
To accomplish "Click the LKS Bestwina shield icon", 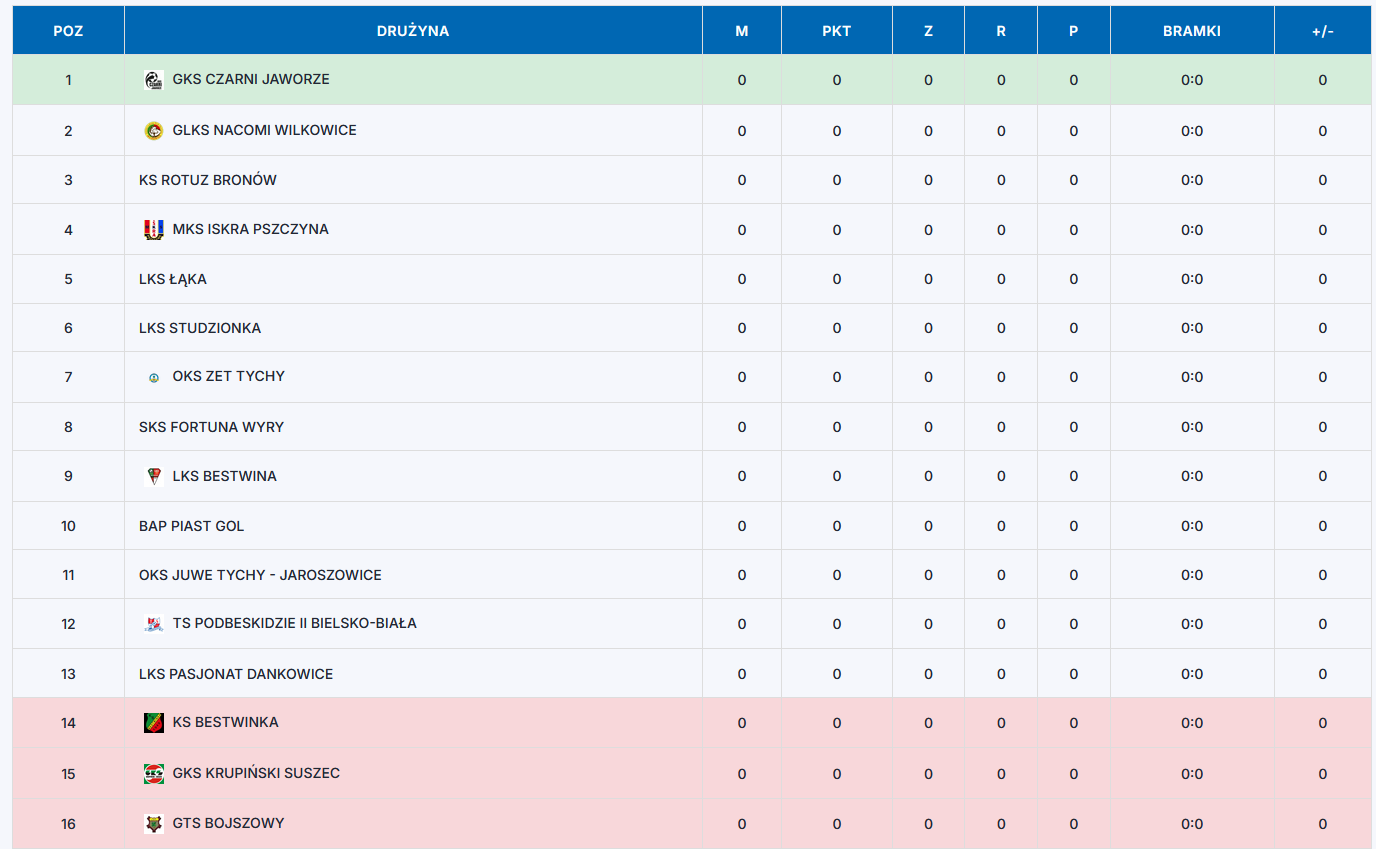I will (154, 476).
